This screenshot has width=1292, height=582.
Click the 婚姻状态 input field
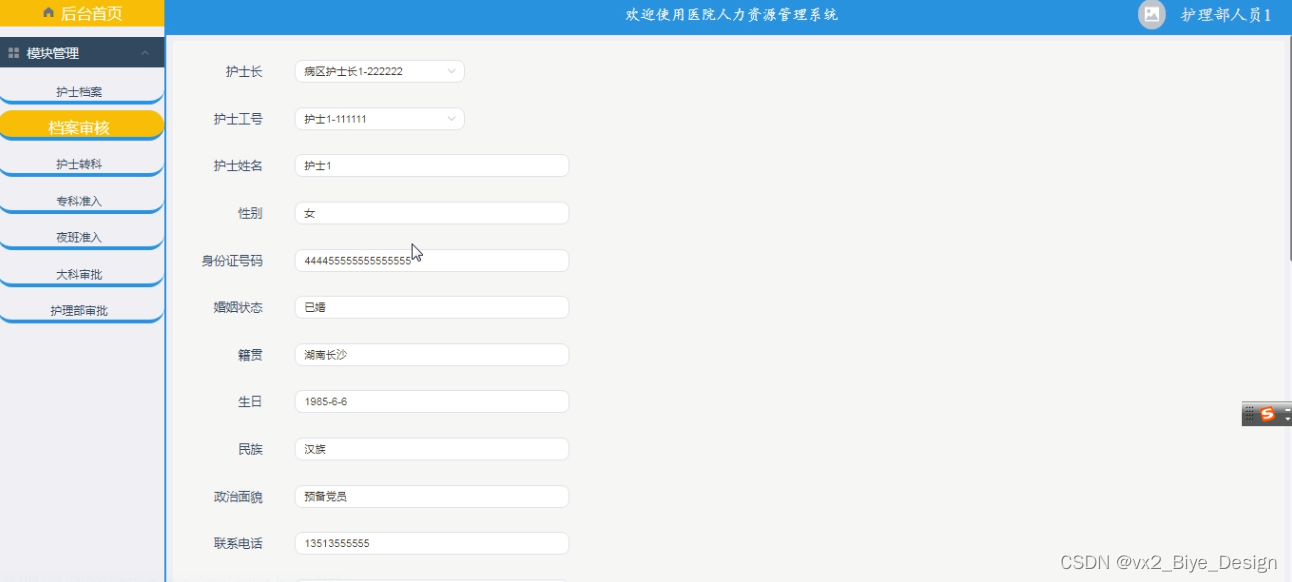point(432,307)
